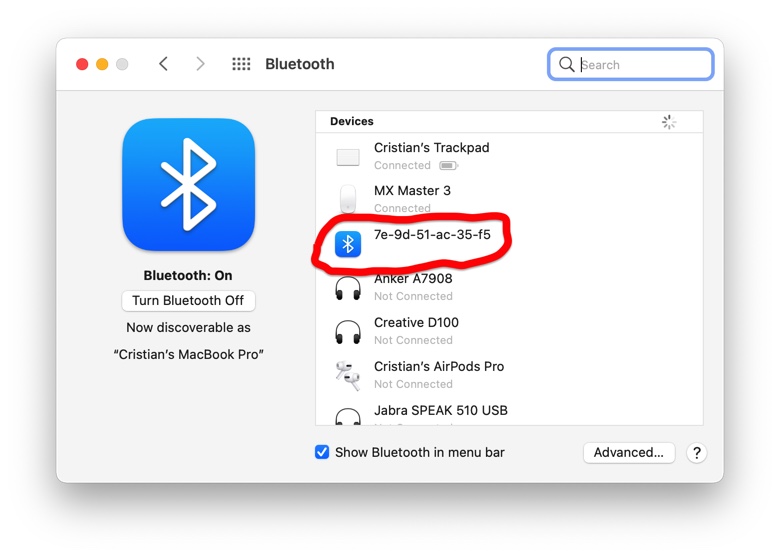Click the Bluetooth: On status label
The height and width of the screenshot is (557, 780).
coord(188,276)
